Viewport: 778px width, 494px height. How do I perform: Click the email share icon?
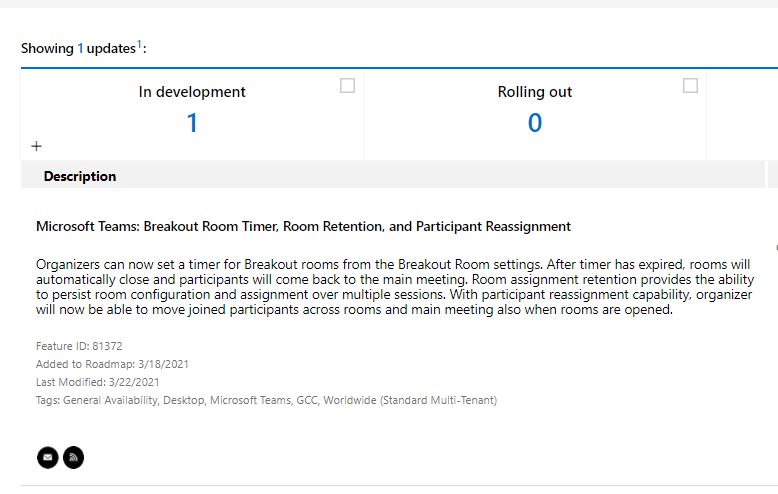pos(48,457)
